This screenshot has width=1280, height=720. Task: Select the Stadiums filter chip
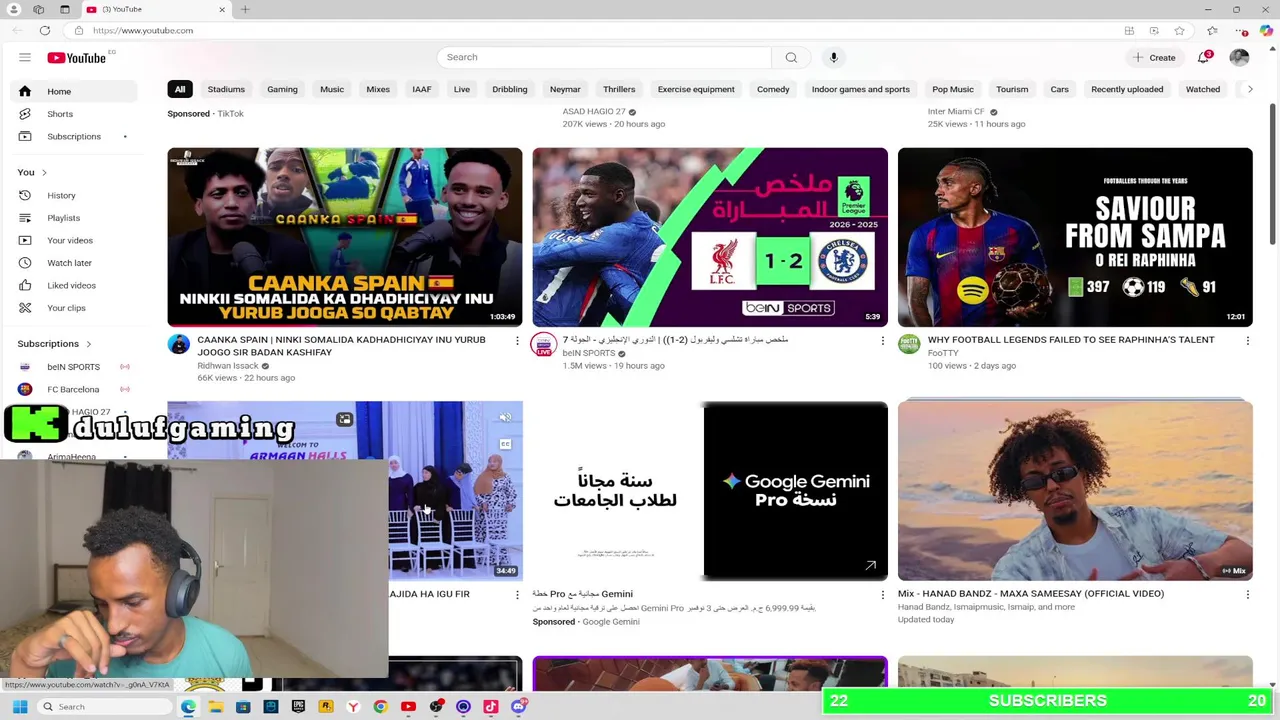[226, 89]
